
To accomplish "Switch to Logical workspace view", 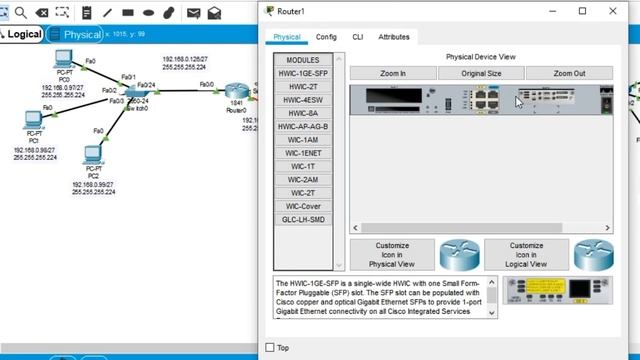I will (x=21, y=34).
